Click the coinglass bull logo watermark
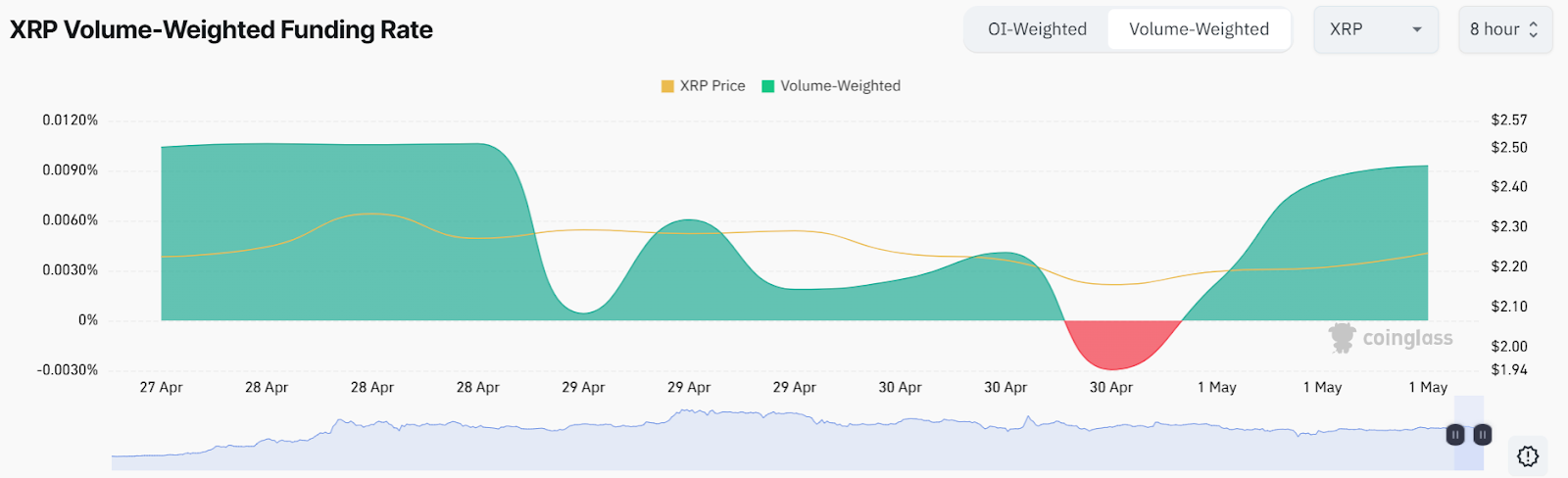1568x478 pixels. [1341, 338]
